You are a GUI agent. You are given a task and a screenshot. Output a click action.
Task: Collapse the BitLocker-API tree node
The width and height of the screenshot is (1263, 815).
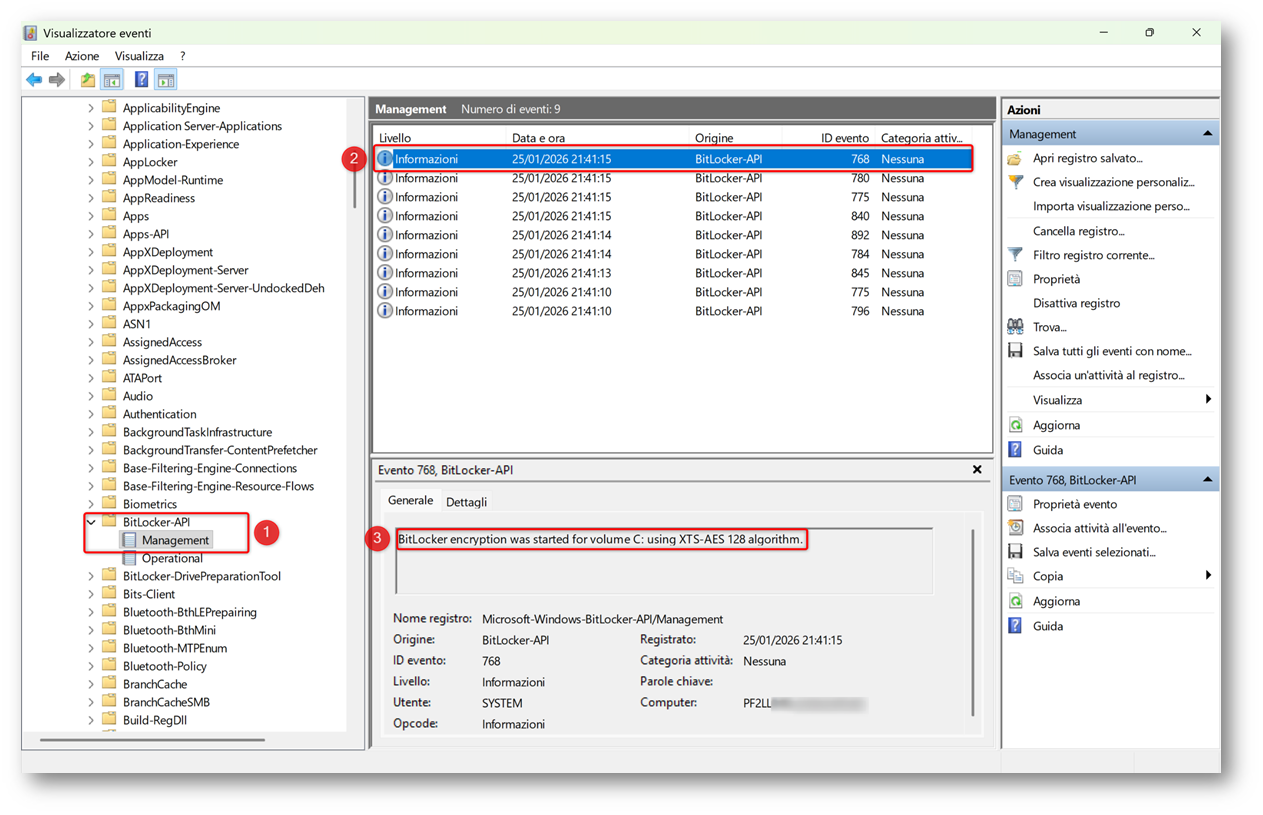[x=91, y=522]
